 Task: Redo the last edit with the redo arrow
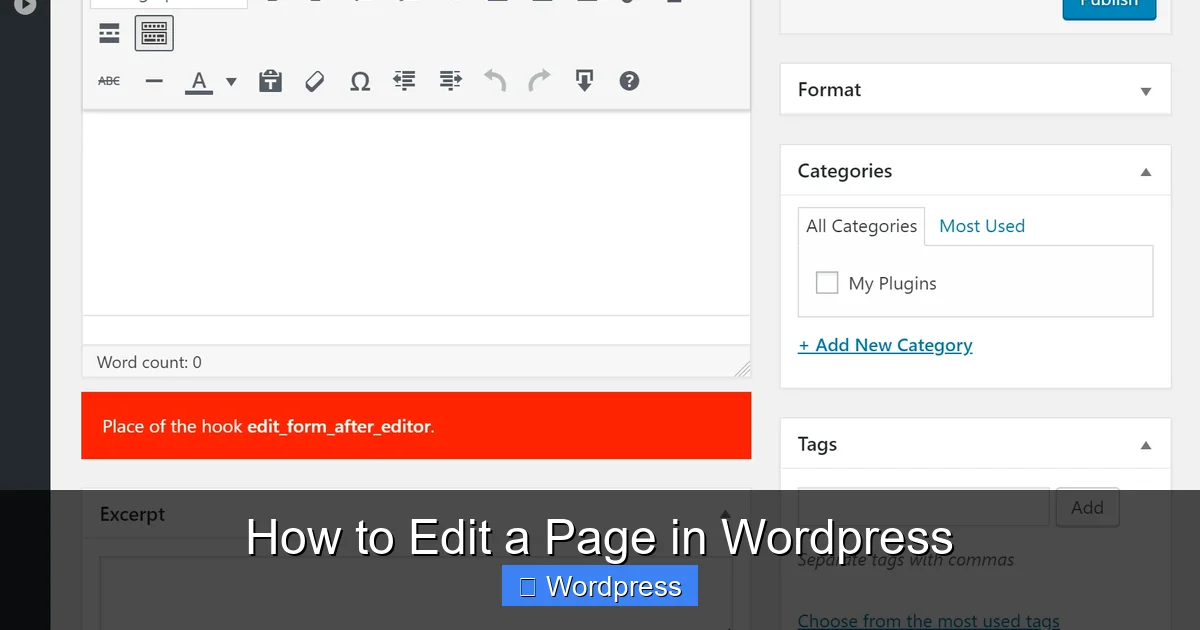(539, 80)
